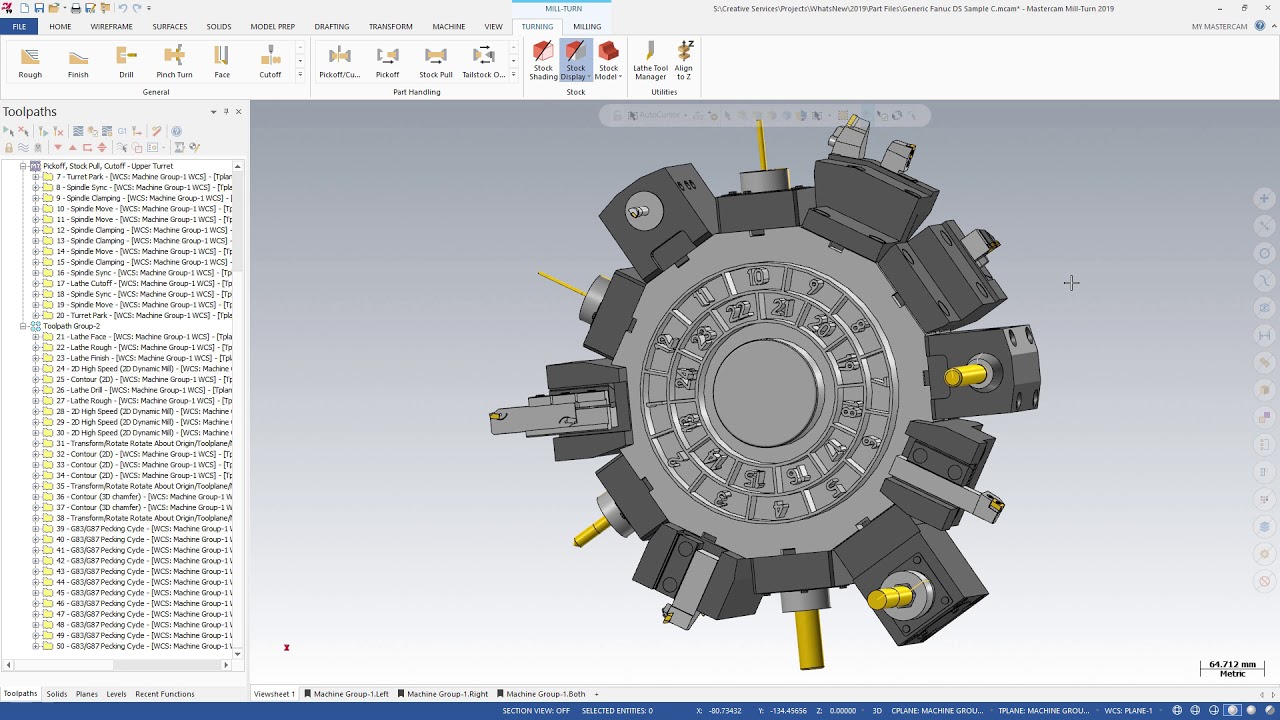Select the Rough turning toolpath
This screenshot has height=720, width=1280.
30,62
